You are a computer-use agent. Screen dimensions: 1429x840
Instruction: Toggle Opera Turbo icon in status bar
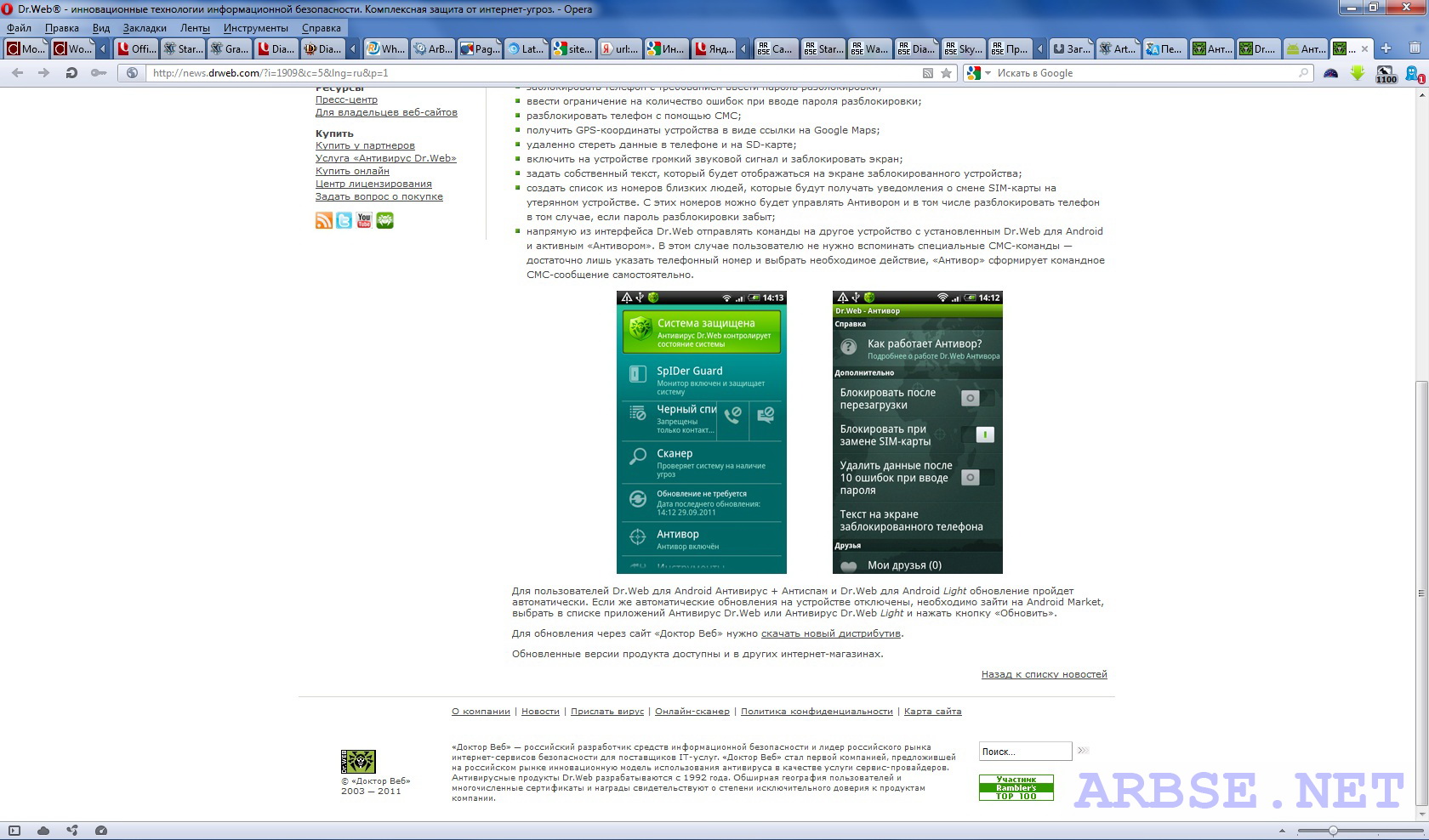point(101,831)
